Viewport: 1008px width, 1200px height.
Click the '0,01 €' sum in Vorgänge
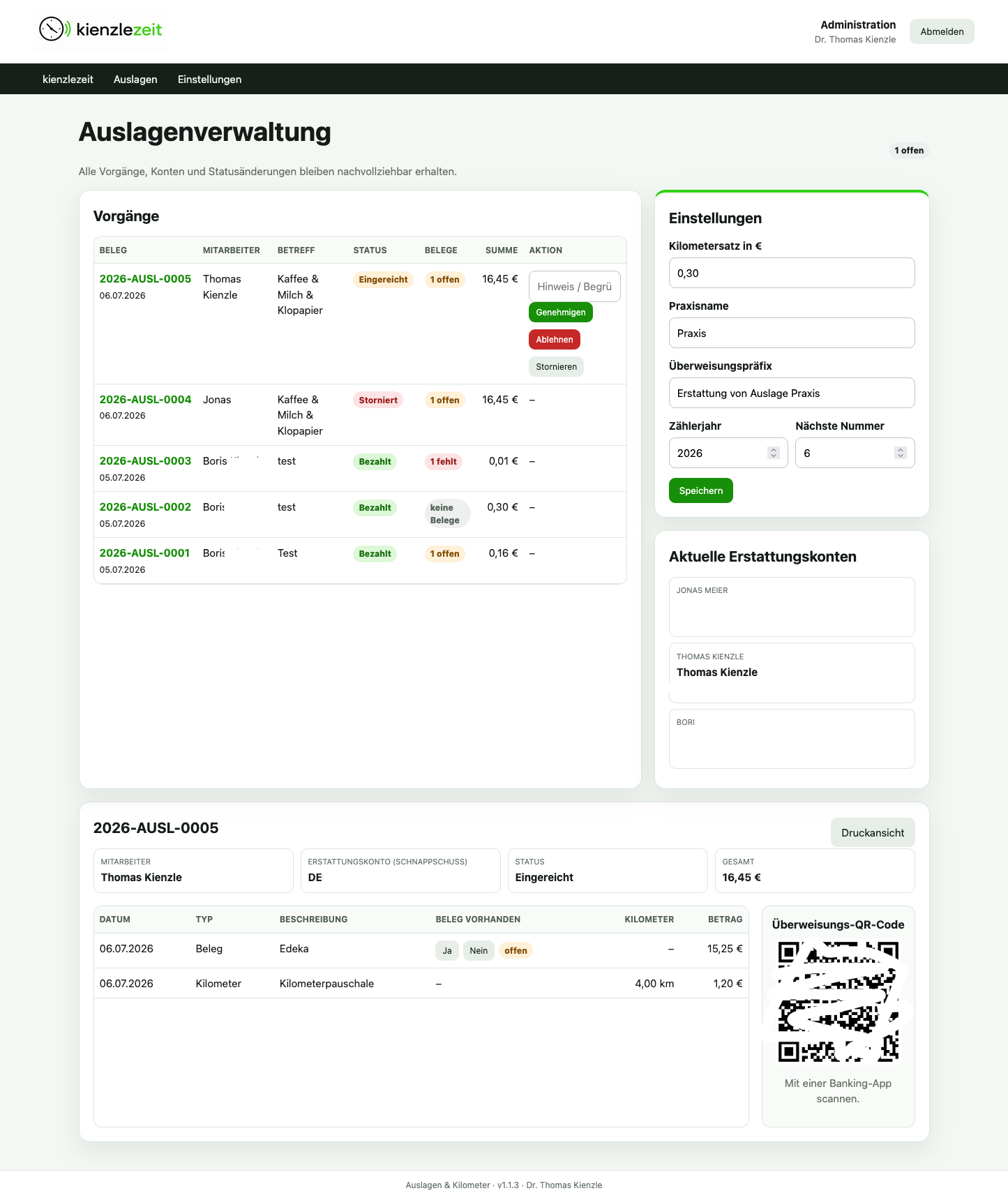pos(504,461)
